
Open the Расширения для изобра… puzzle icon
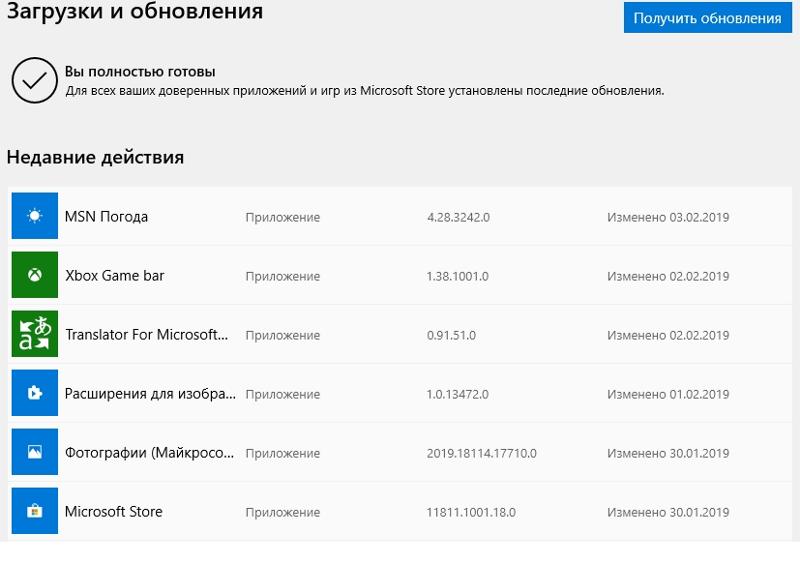coord(35,393)
